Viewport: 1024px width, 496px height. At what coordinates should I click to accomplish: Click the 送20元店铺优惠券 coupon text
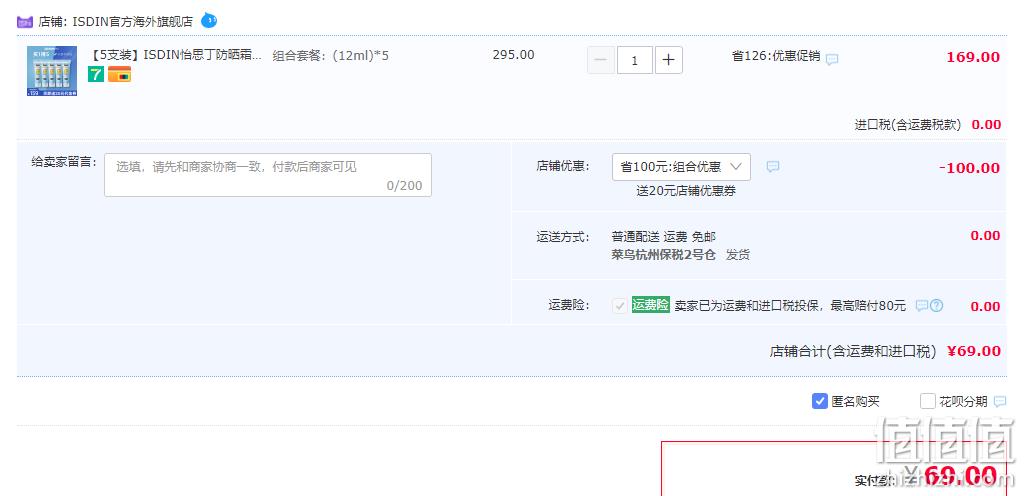[x=686, y=191]
